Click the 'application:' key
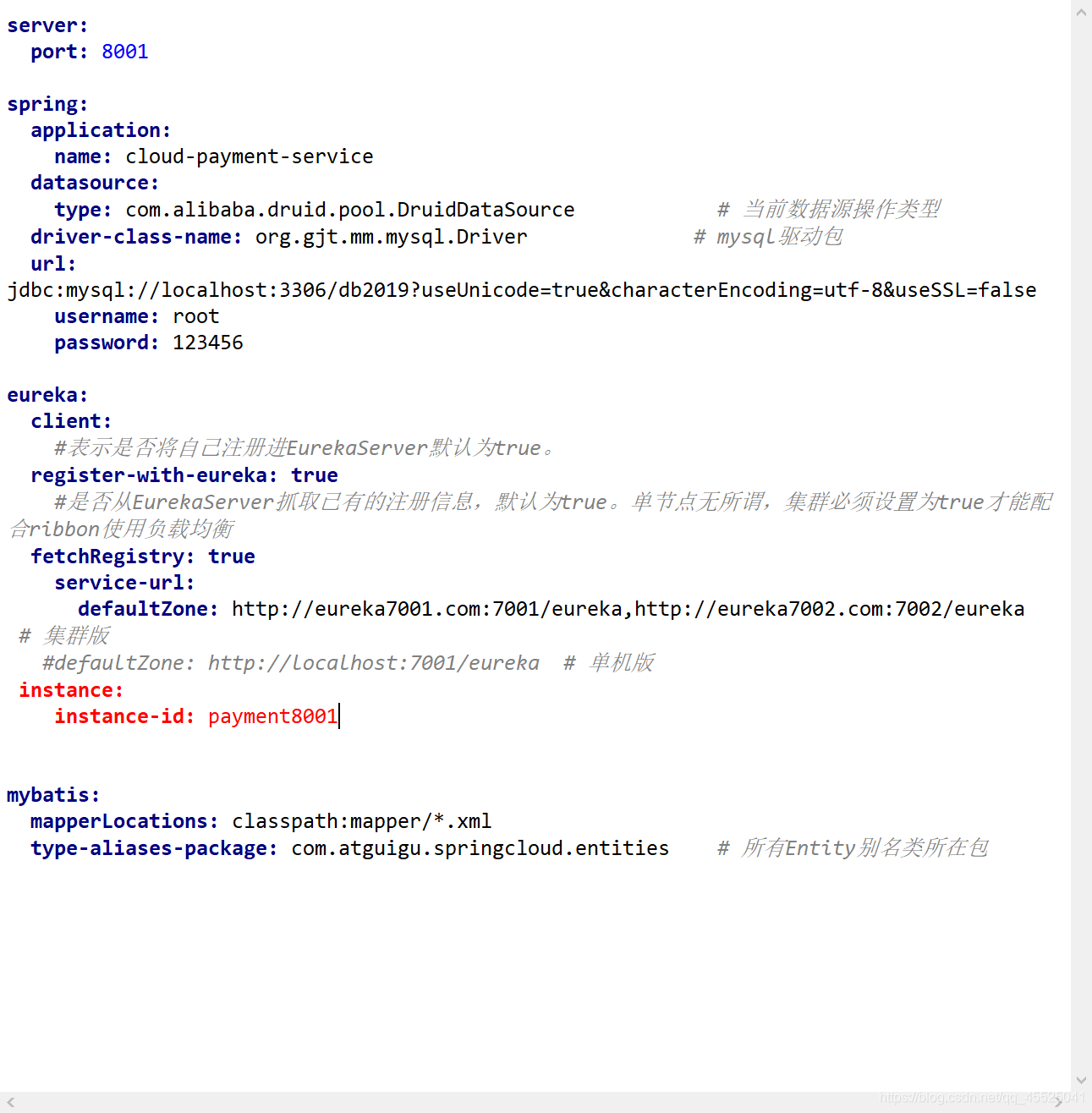The height and width of the screenshot is (1113, 1092). tap(101, 130)
